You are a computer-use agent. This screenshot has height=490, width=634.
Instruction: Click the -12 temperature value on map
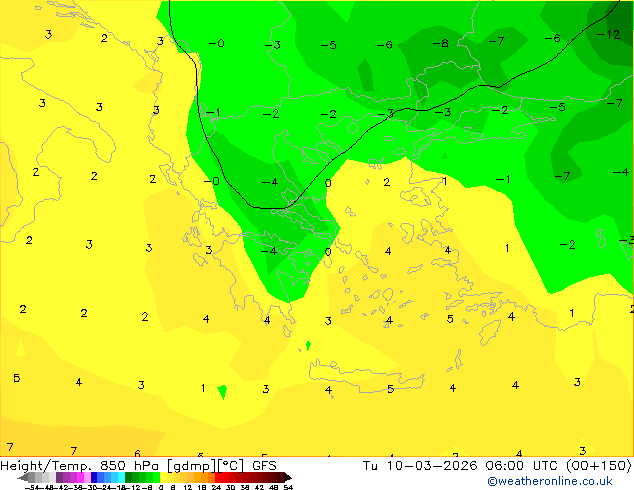tap(608, 35)
